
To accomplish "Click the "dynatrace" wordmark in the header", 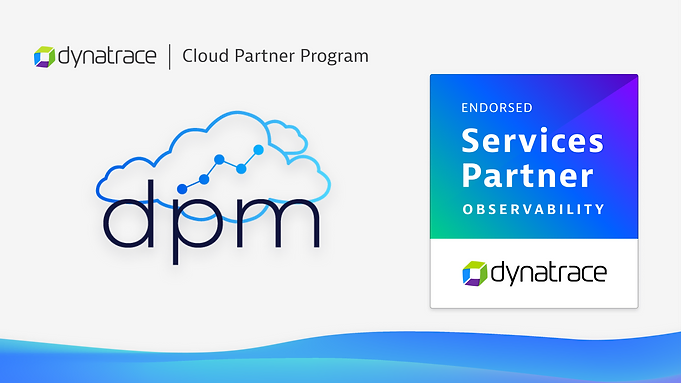I will 107,56.
